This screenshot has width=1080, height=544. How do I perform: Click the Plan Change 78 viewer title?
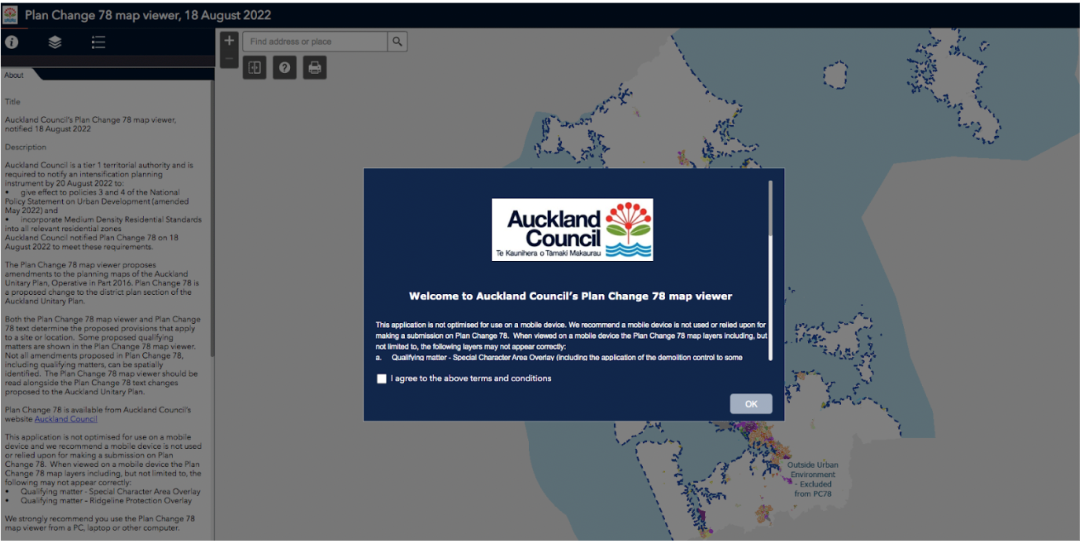pos(147,16)
